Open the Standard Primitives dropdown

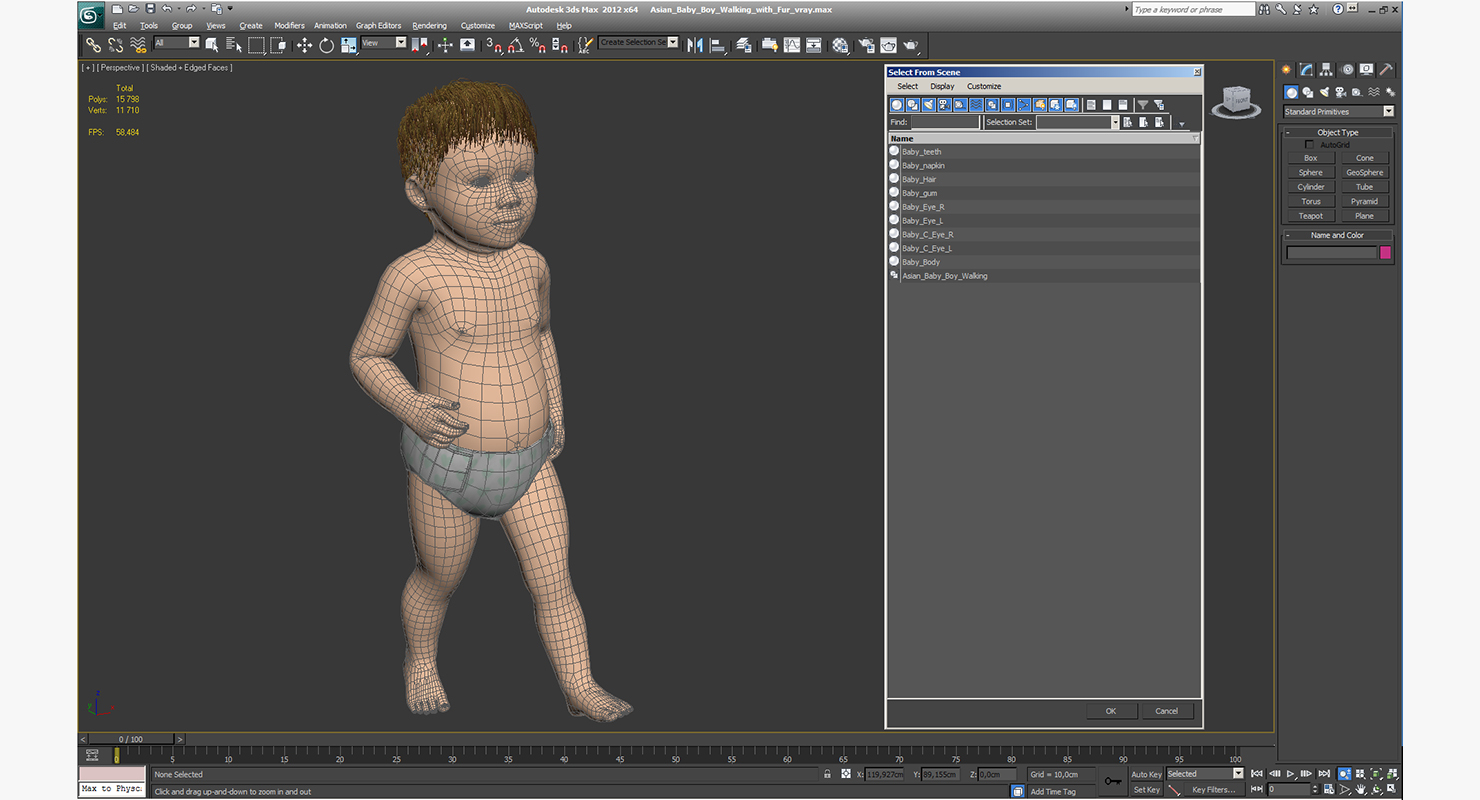[x=1338, y=112]
